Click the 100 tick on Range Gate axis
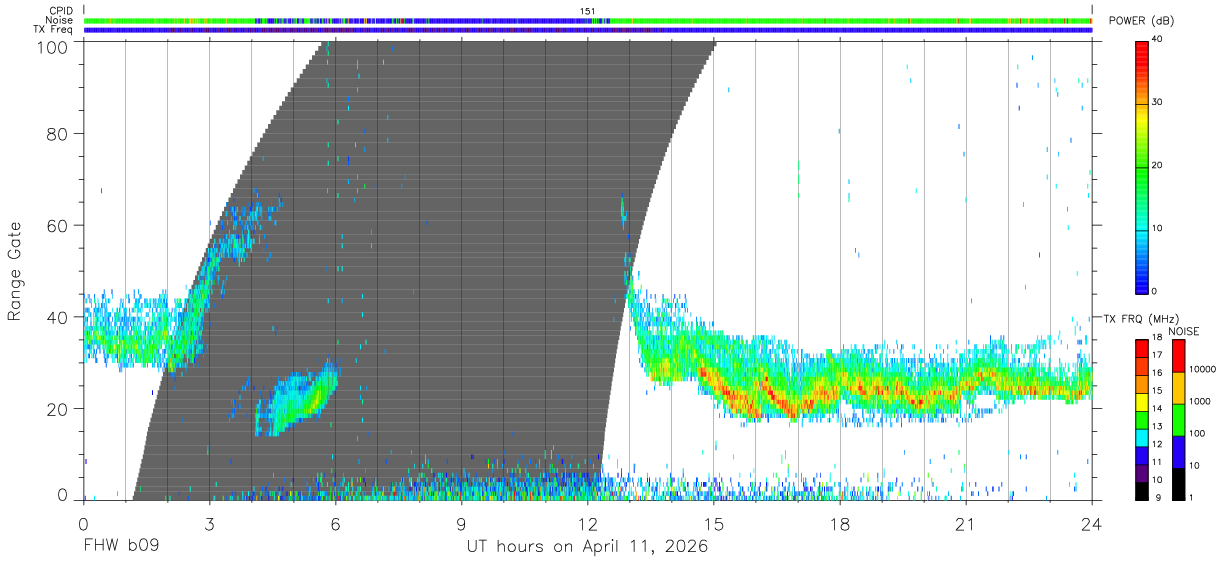The width and height of the screenshot is (1228, 567). pyautogui.click(x=54, y=46)
